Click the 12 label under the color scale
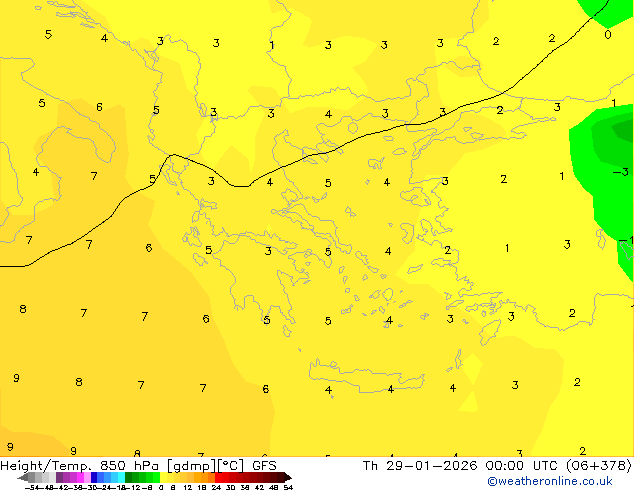Screen dimensions: 634x490 click(x=188, y=487)
